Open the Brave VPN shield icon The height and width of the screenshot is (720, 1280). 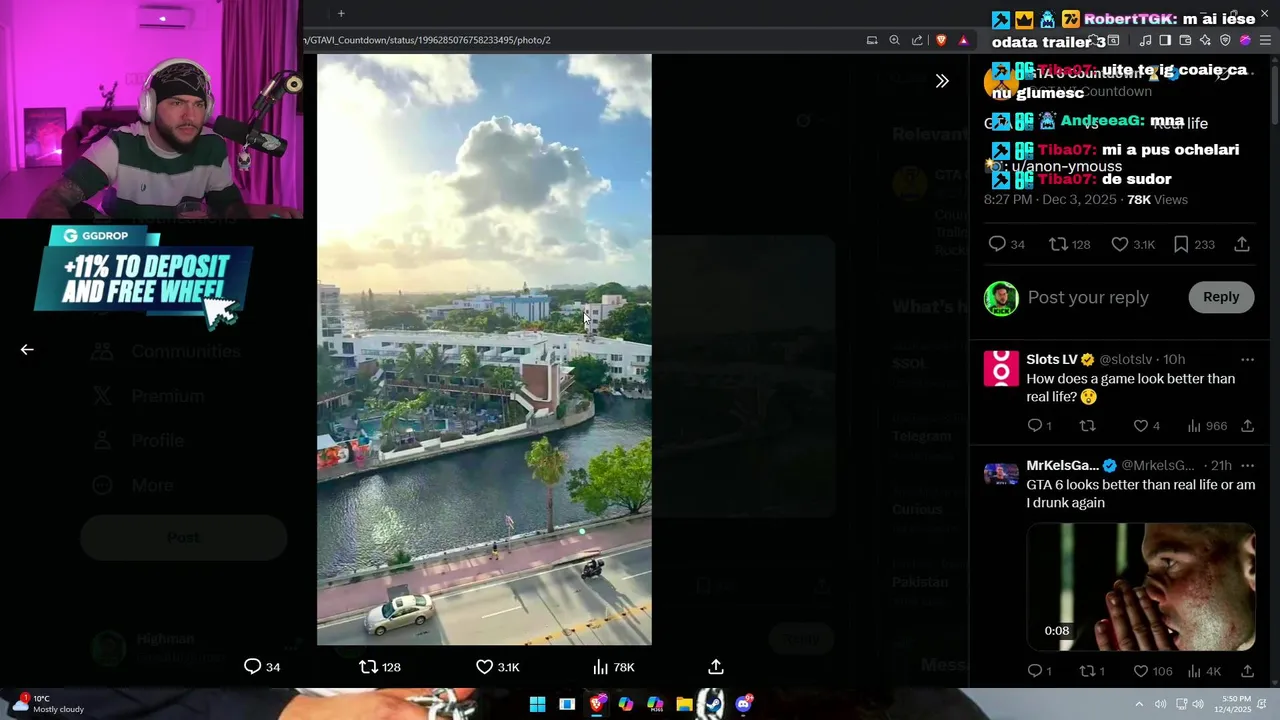1225,40
